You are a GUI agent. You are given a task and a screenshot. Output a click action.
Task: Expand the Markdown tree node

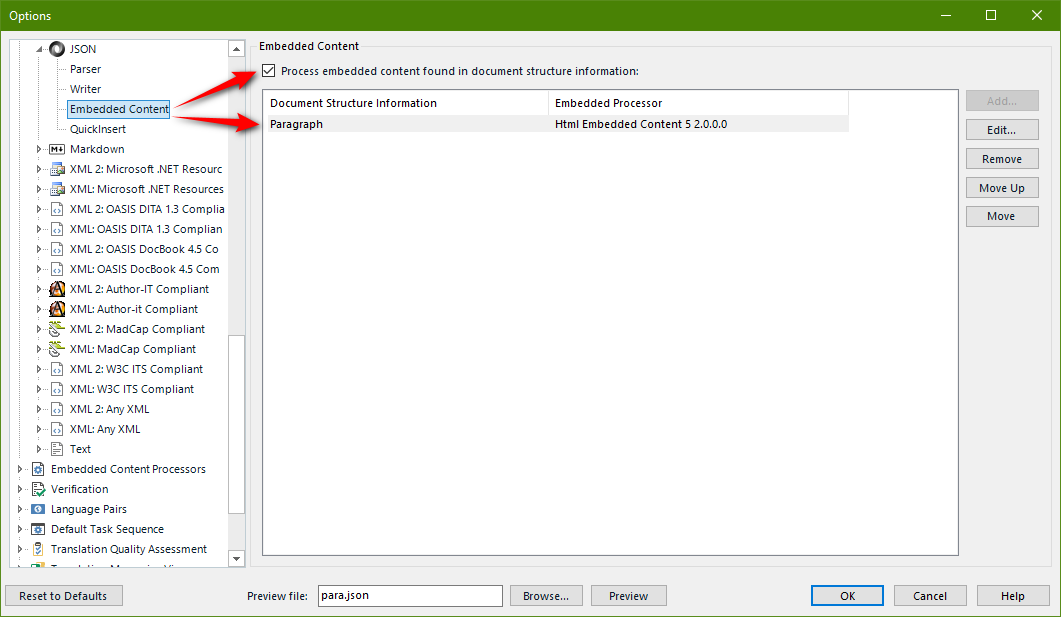pyautogui.click(x=39, y=150)
